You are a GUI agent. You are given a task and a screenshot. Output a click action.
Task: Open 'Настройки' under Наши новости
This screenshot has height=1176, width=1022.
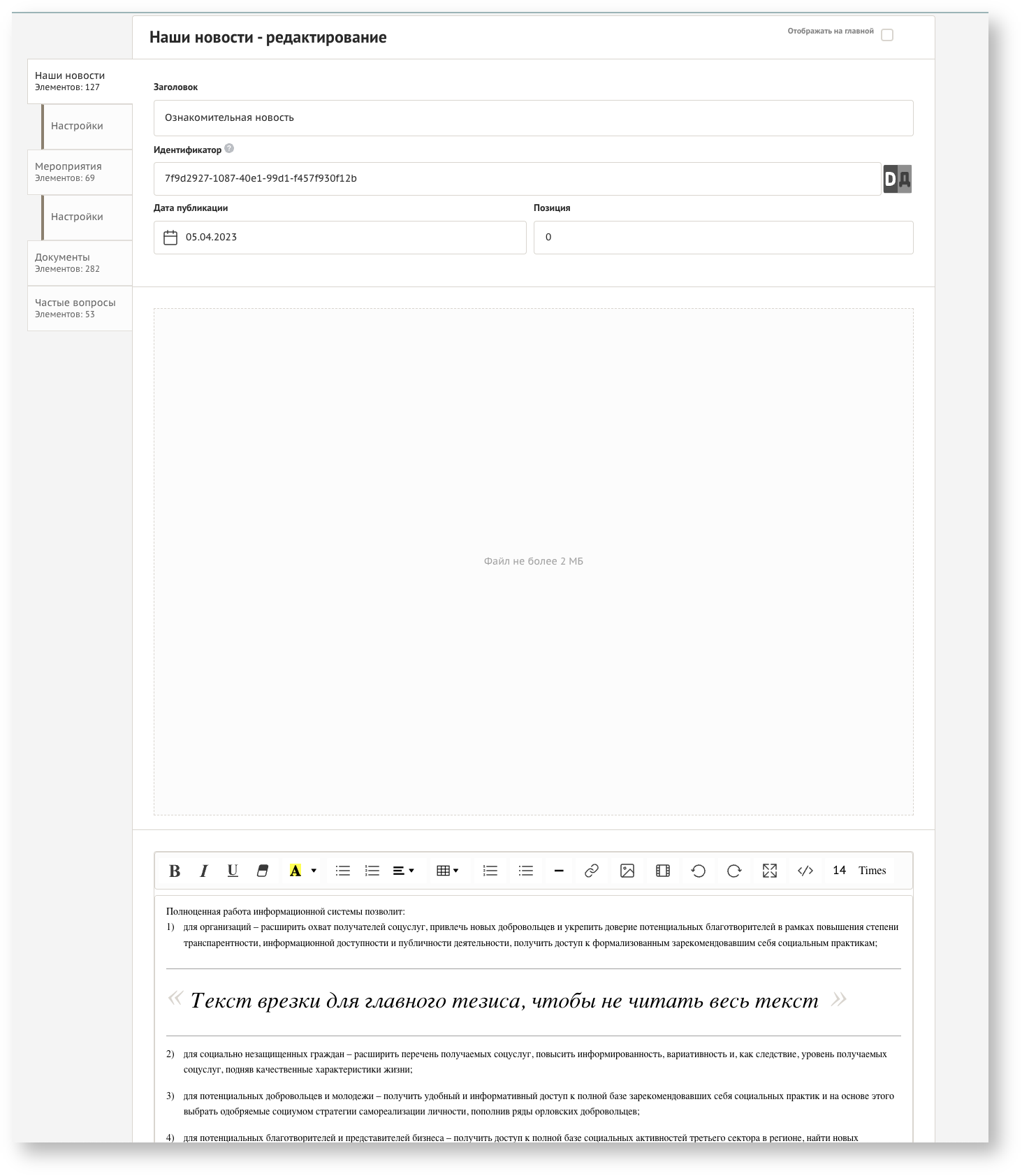click(77, 126)
